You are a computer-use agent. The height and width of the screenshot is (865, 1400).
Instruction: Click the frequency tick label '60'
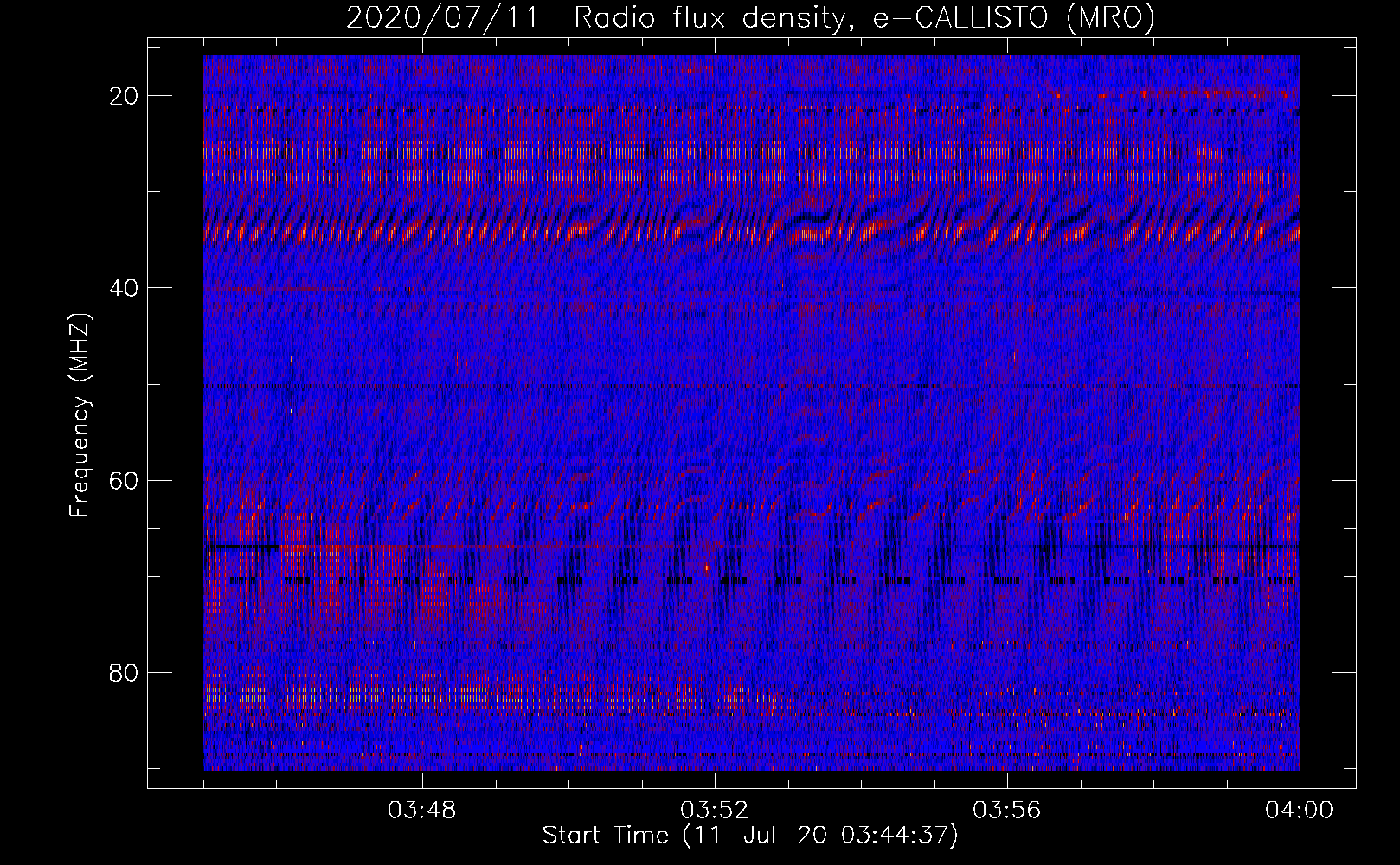click(x=124, y=480)
